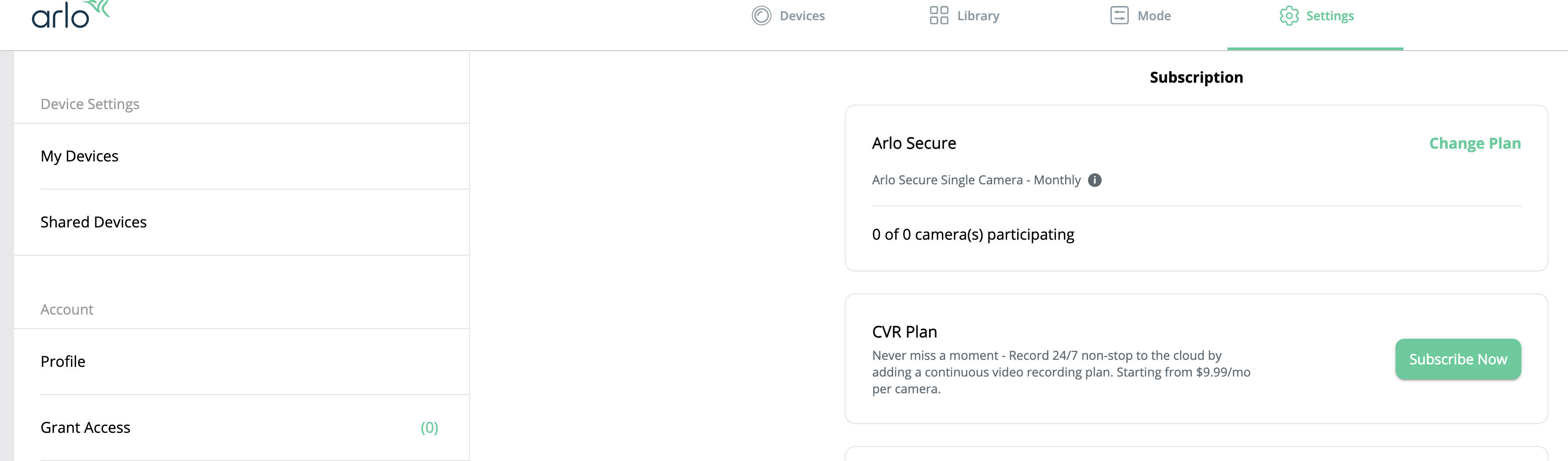
Task: Click the Devices camera icon
Action: pyautogui.click(x=761, y=16)
